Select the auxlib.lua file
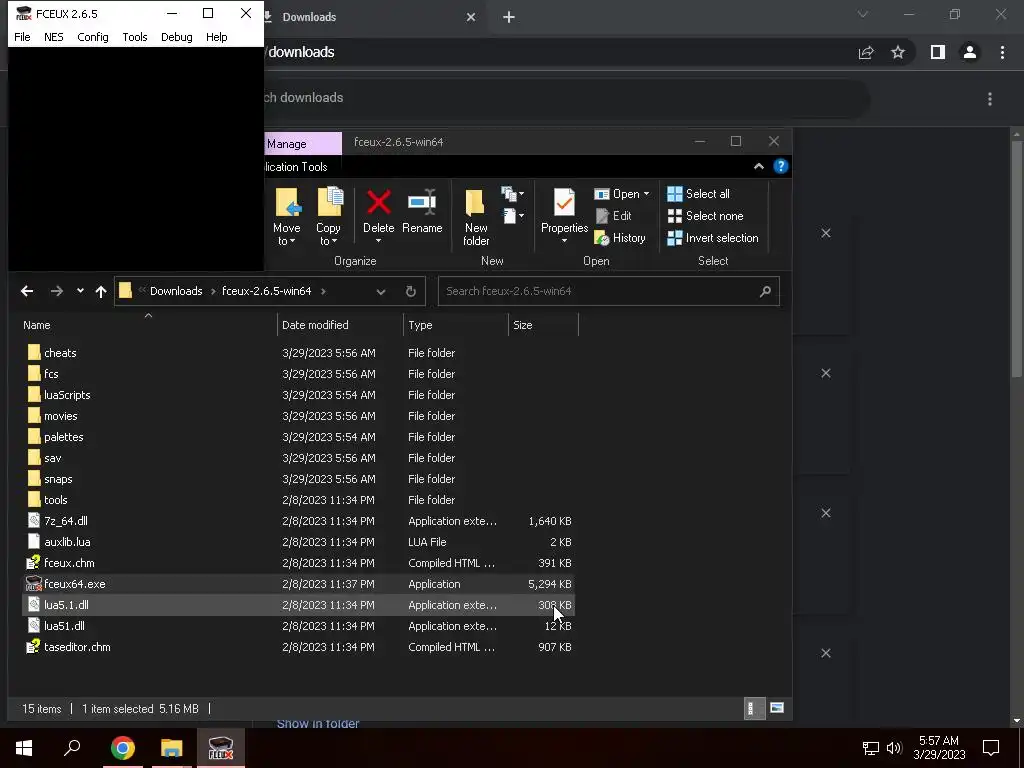1024x768 pixels. point(298,542)
